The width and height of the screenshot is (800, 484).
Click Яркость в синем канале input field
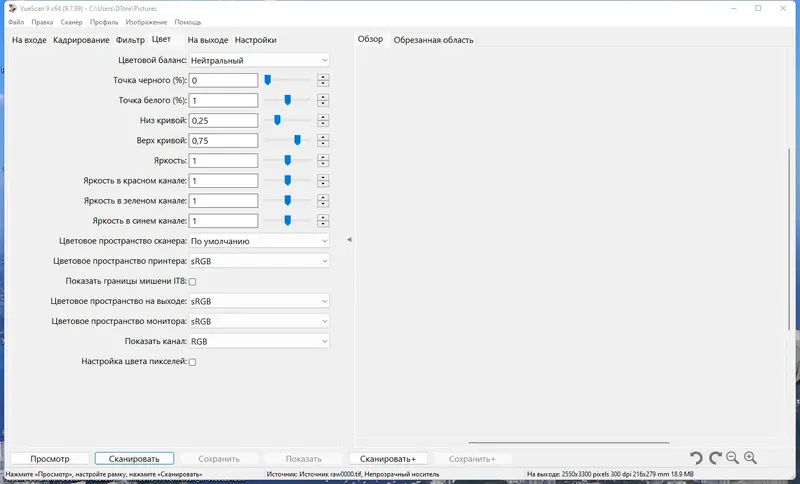(x=223, y=221)
